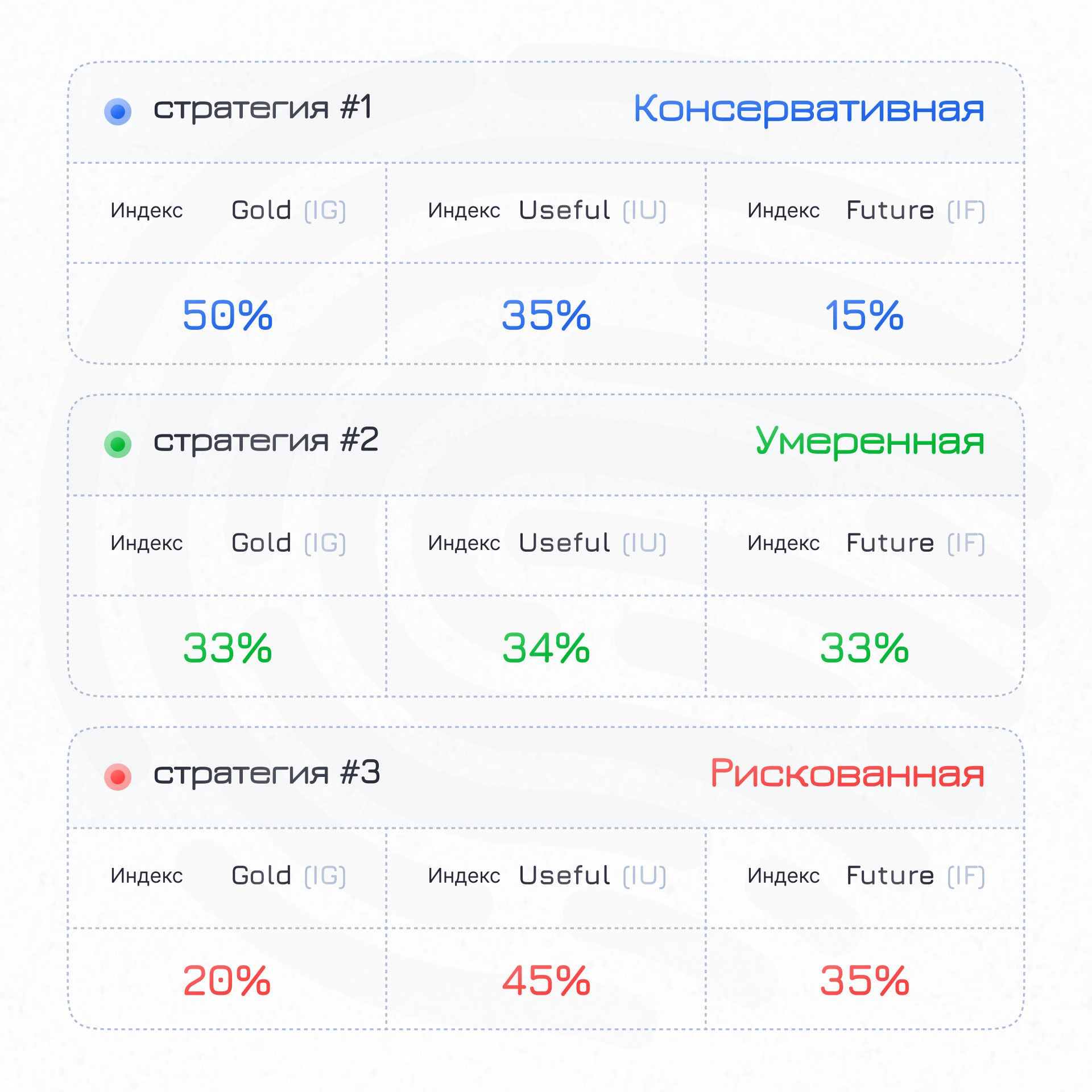Screen dimensions: 1092x1092
Task: Click the 50% Gold value in Консервативная
Action: (x=227, y=315)
